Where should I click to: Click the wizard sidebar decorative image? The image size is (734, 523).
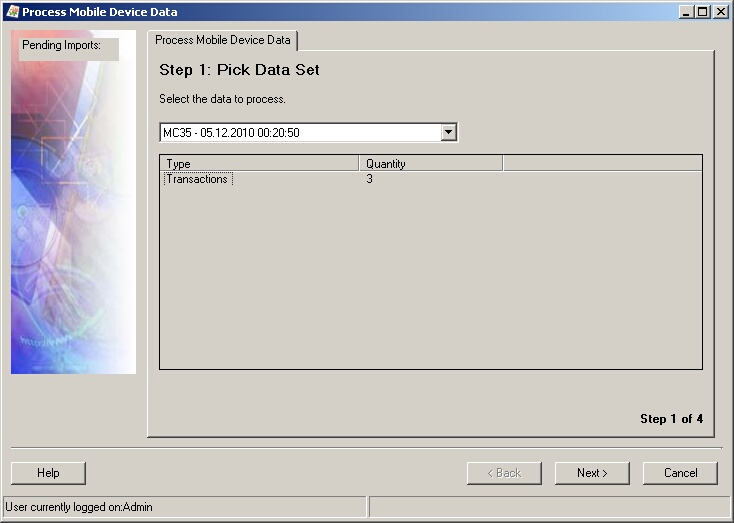[x=73, y=202]
